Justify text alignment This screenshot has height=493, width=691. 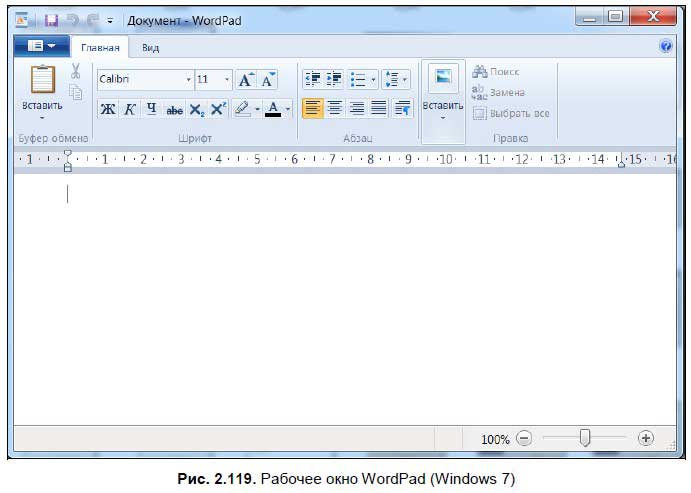379,108
